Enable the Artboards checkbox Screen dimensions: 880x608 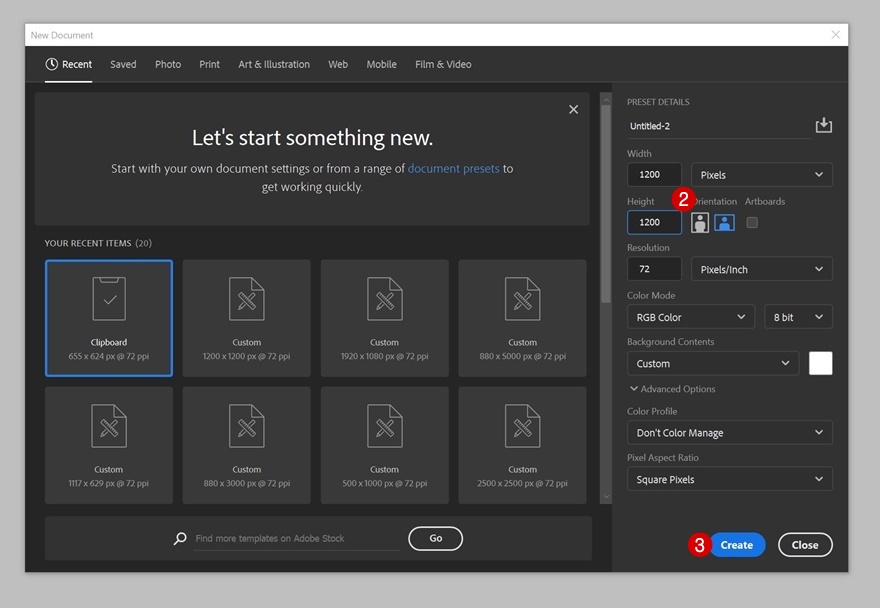tap(752, 222)
